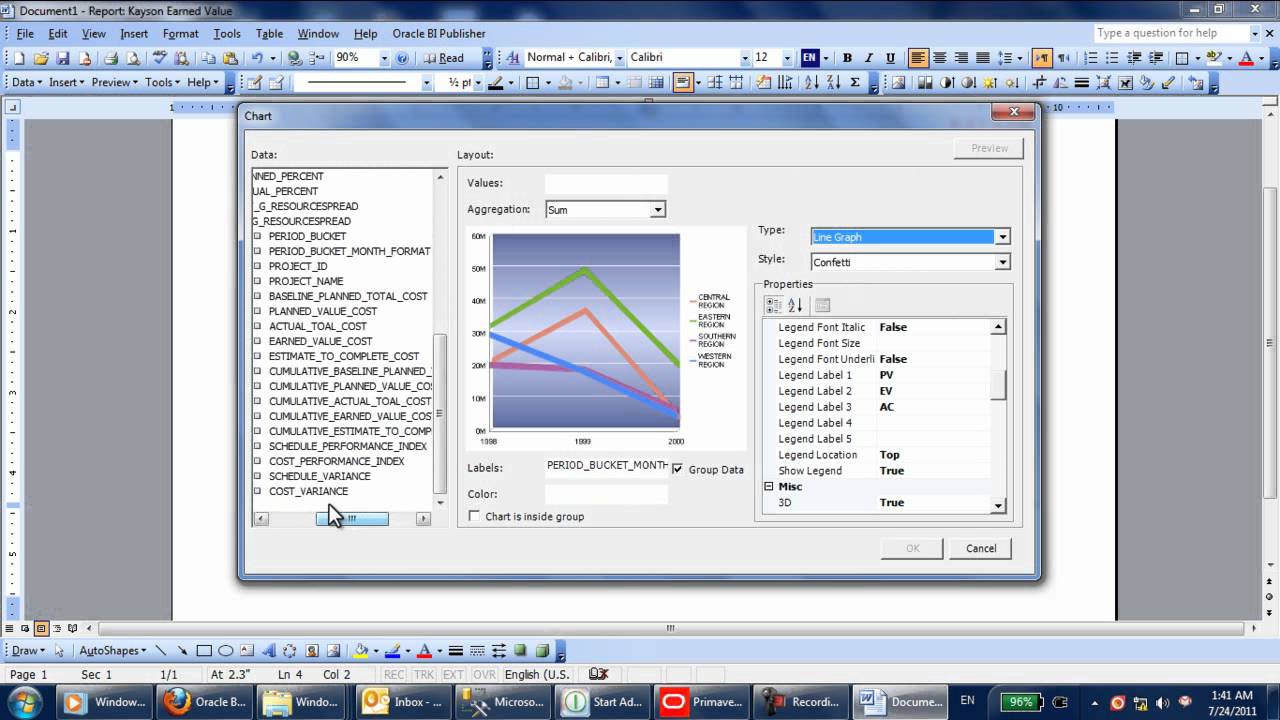Click the Print icon in the toolbar
The image size is (1280, 720).
pos(111,58)
